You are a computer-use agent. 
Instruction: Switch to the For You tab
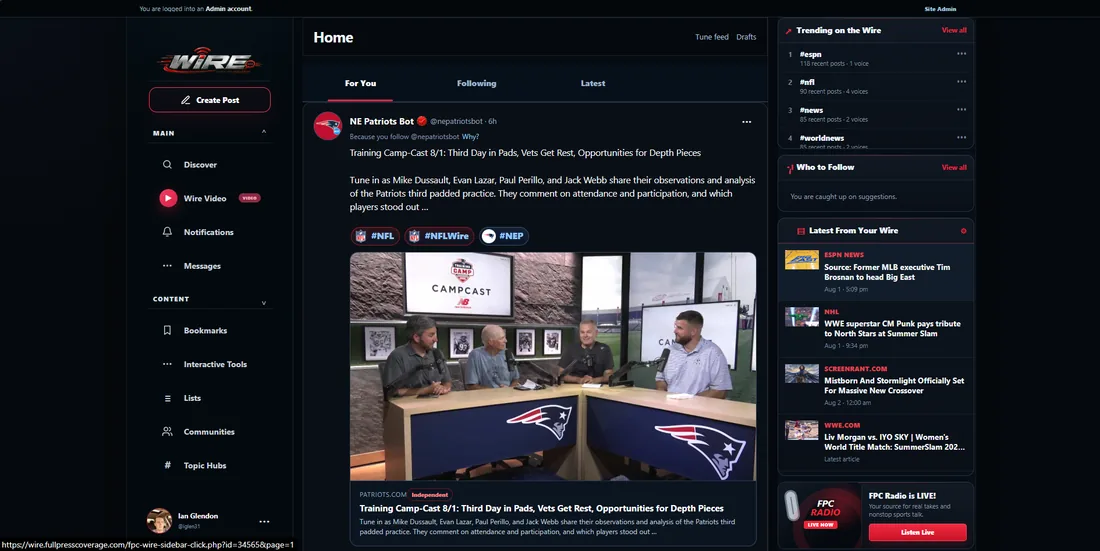pos(361,83)
